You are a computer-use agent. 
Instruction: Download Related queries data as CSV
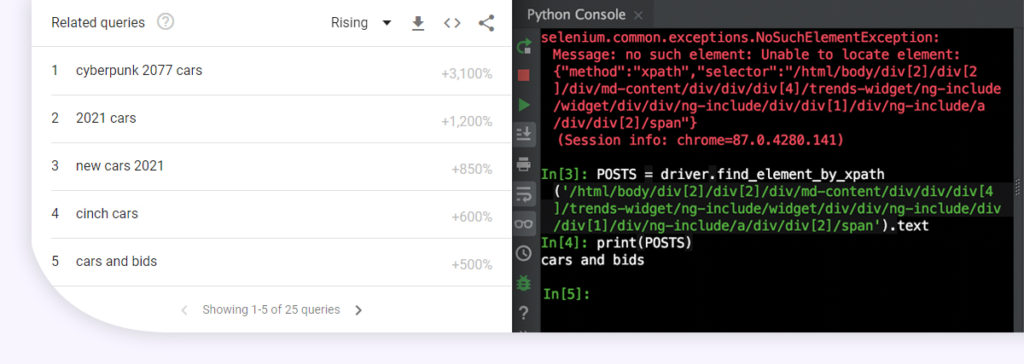418,23
